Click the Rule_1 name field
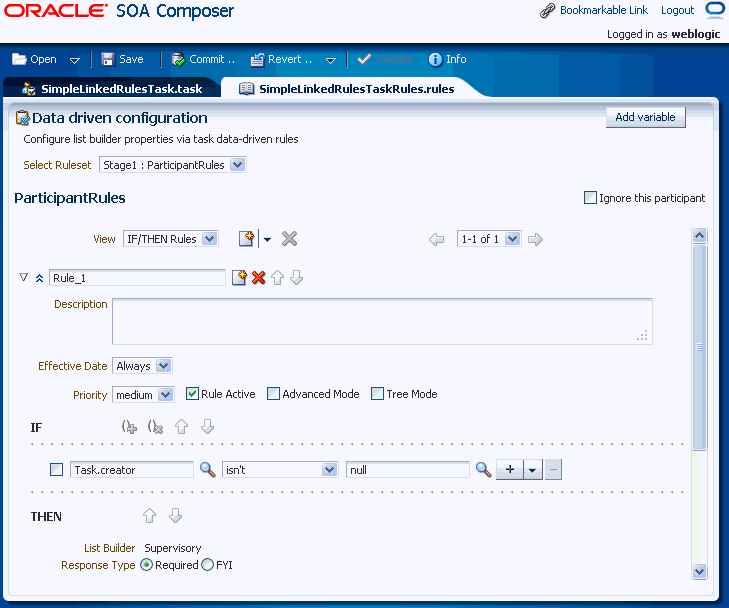729x608 pixels. tap(137, 278)
